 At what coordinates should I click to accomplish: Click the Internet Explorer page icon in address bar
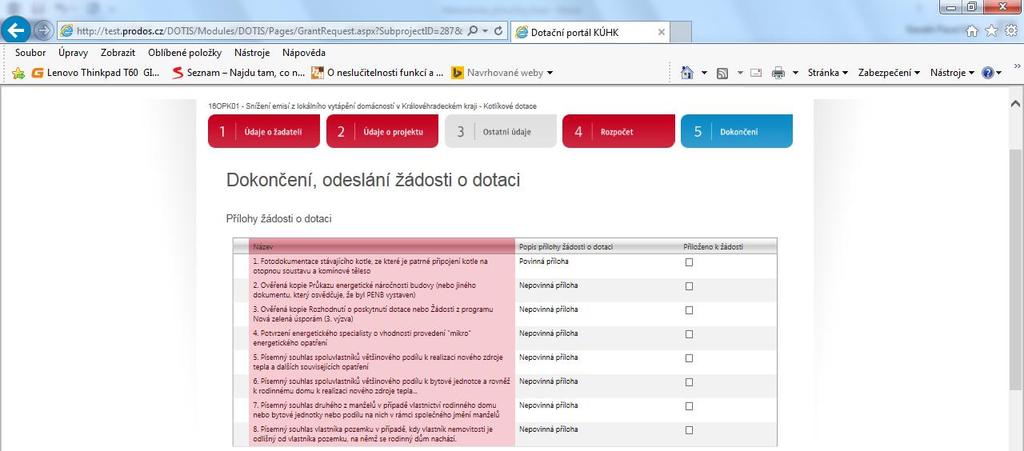tap(66, 31)
